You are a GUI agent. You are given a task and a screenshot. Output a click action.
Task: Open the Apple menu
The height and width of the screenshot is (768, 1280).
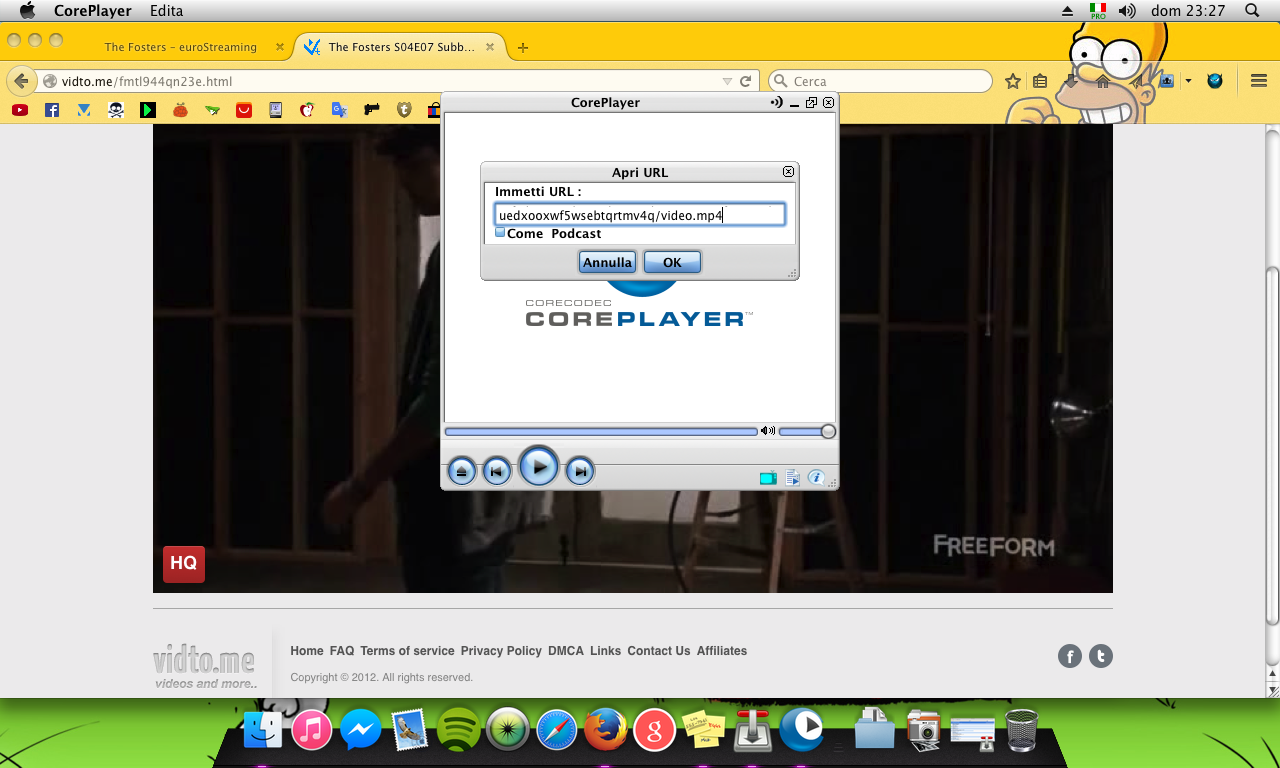(x=28, y=11)
